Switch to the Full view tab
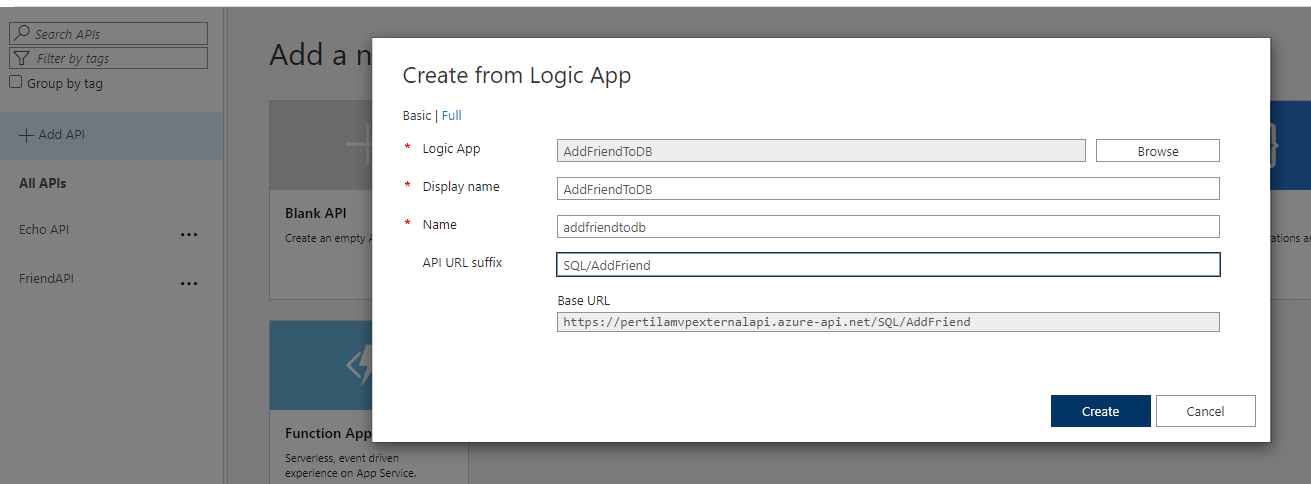This screenshot has width=1311, height=484. pyautogui.click(x=452, y=116)
